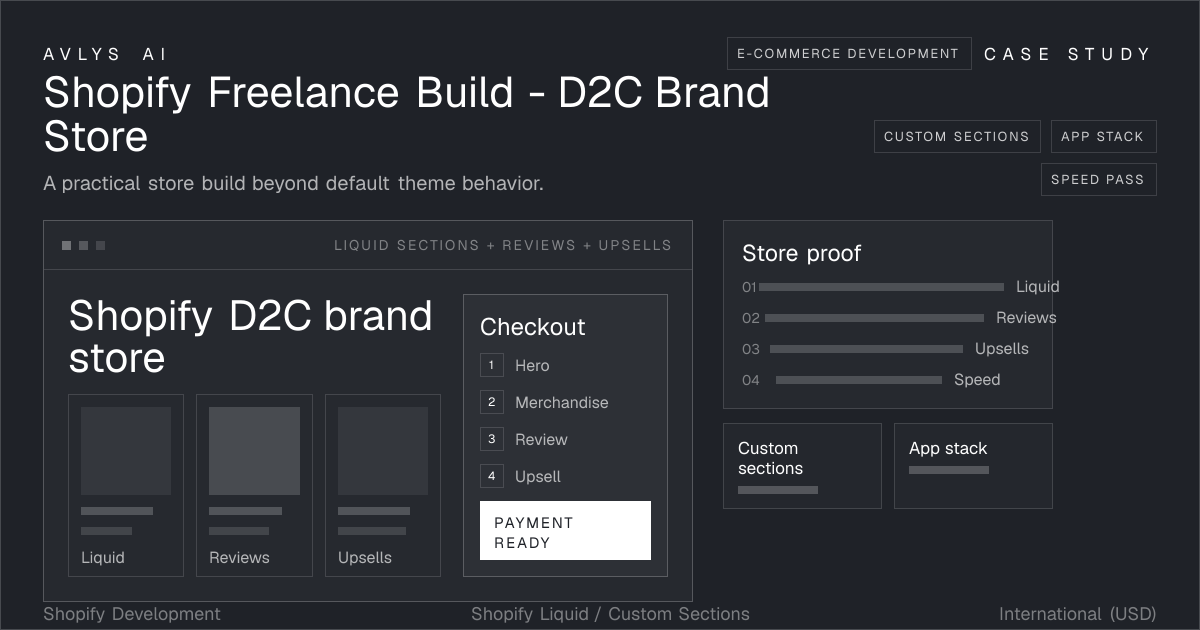Click the Shopify Development footer text
Image resolution: width=1200 pixels, height=630 pixels.
click(132, 614)
